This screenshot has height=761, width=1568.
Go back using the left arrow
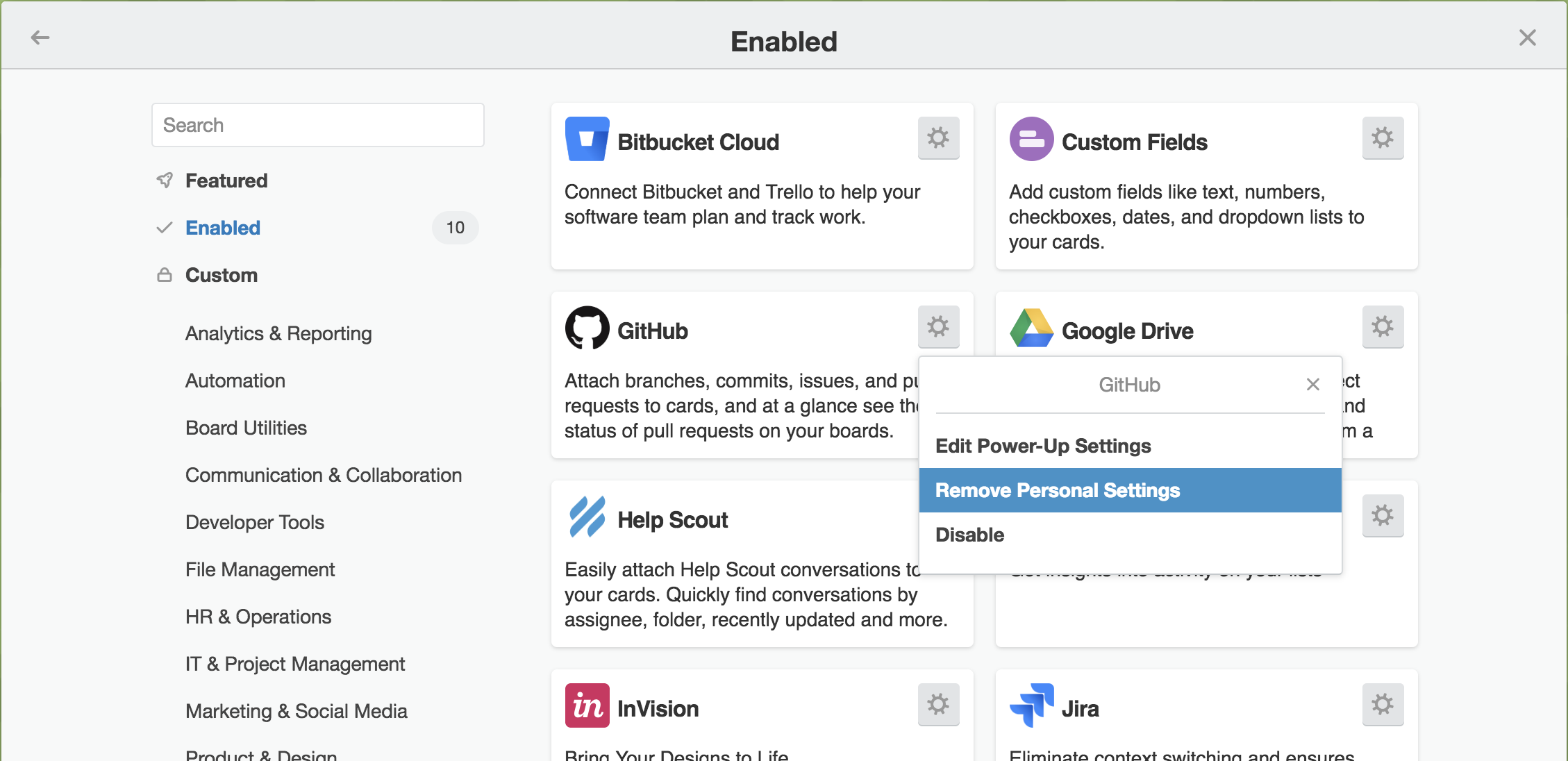point(40,37)
